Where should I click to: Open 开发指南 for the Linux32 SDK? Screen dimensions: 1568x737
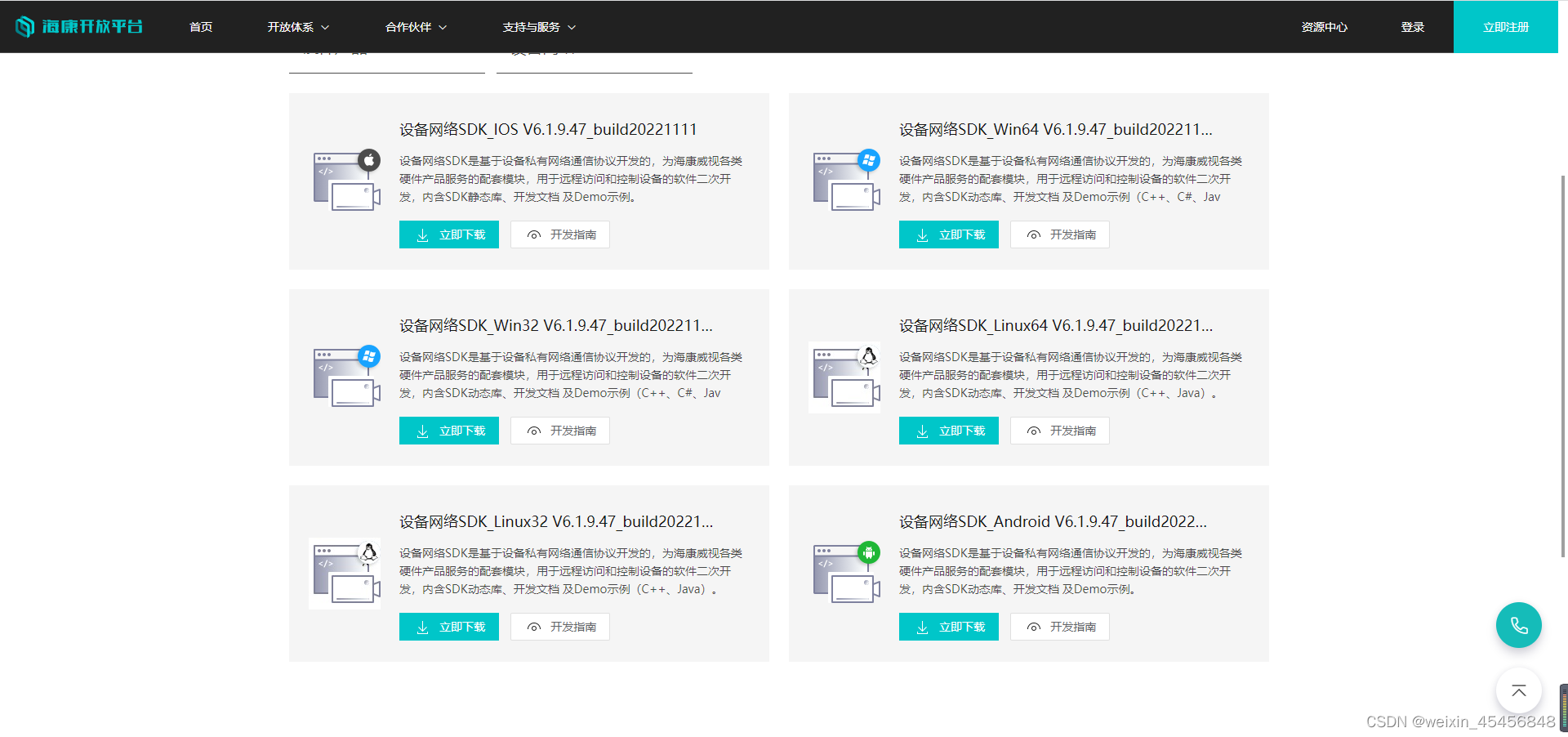[560, 627]
